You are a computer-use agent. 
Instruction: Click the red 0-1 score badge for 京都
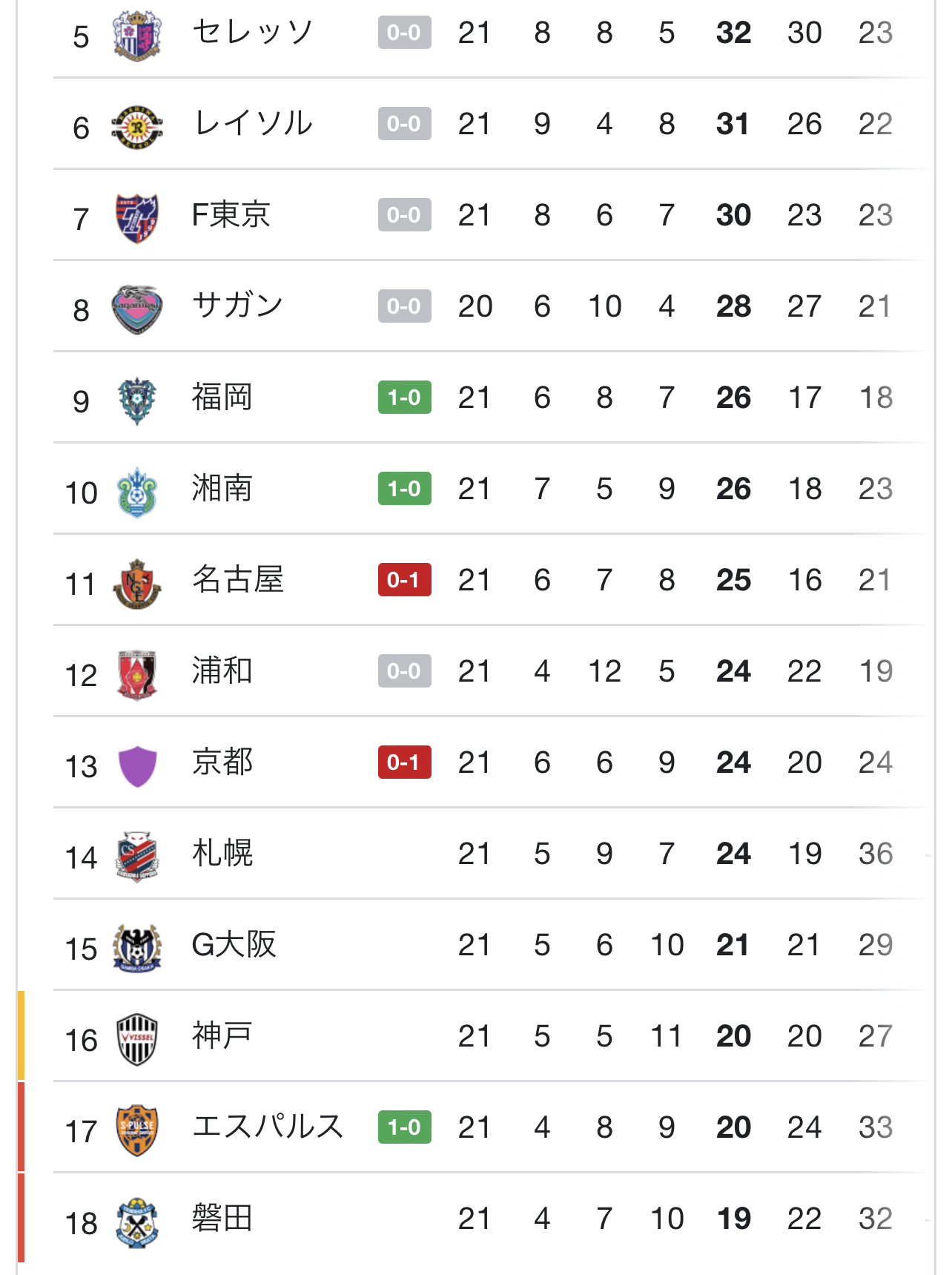pyautogui.click(x=404, y=762)
